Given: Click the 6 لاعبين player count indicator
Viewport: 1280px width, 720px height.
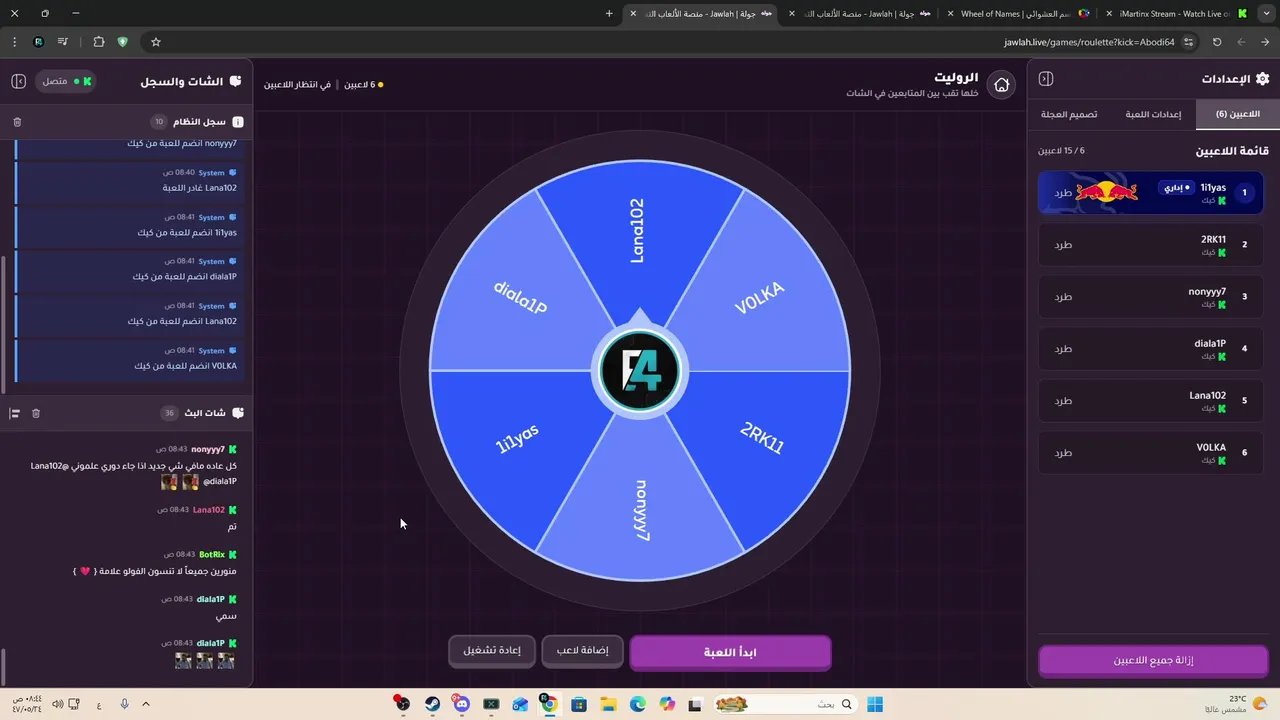Looking at the screenshot, I should (364, 85).
